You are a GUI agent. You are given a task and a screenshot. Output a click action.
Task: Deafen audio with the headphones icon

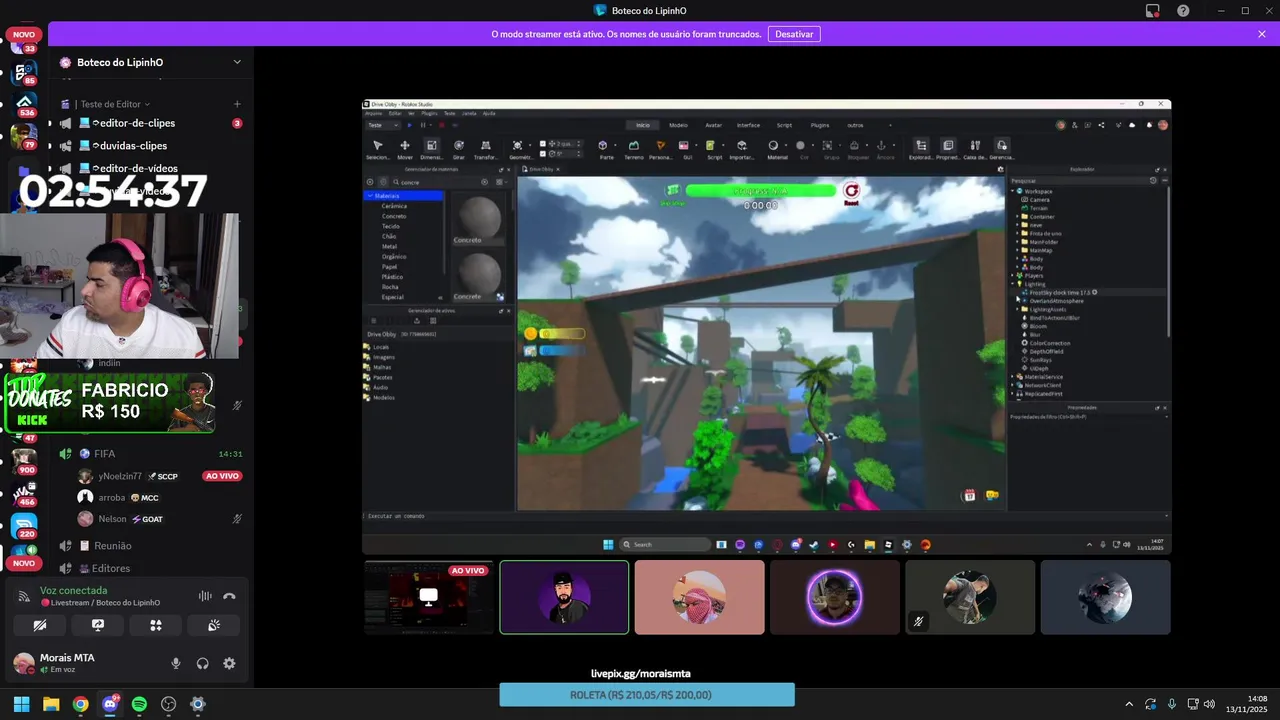click(x=203, y=663)
